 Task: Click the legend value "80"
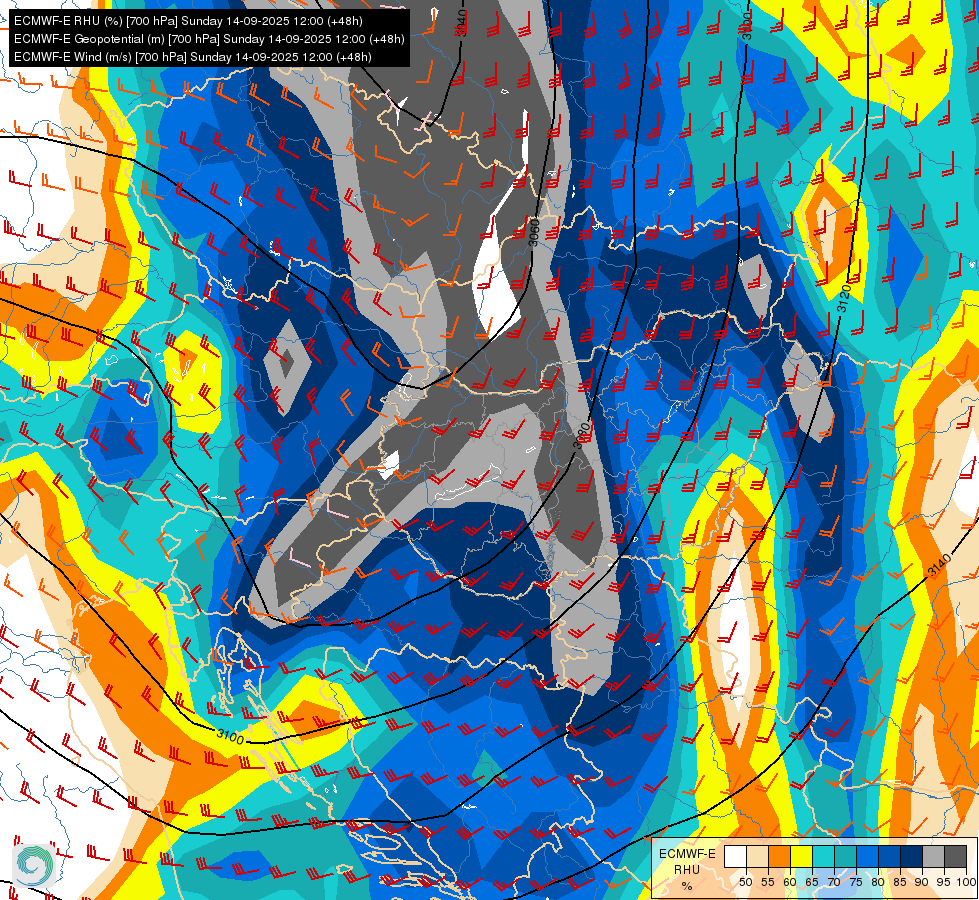[x=878, y=882]
